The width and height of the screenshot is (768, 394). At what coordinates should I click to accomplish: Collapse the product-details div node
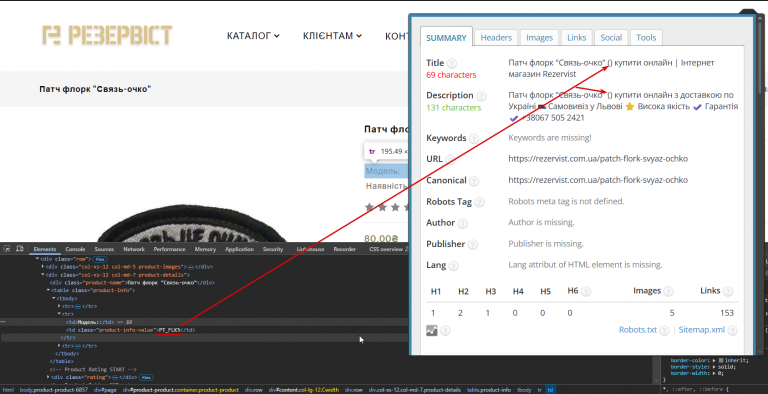[43, 274]
